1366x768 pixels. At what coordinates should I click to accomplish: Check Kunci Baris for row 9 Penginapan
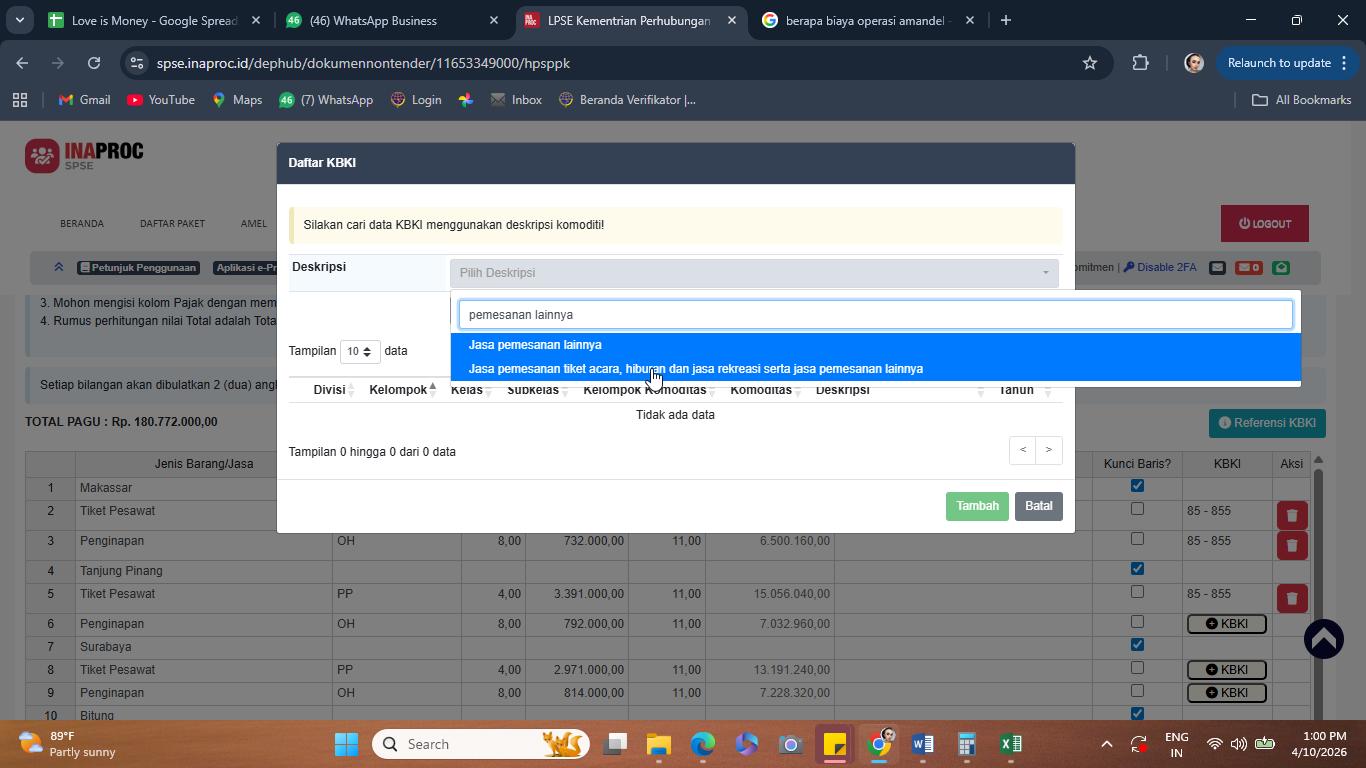point(1137,691)
